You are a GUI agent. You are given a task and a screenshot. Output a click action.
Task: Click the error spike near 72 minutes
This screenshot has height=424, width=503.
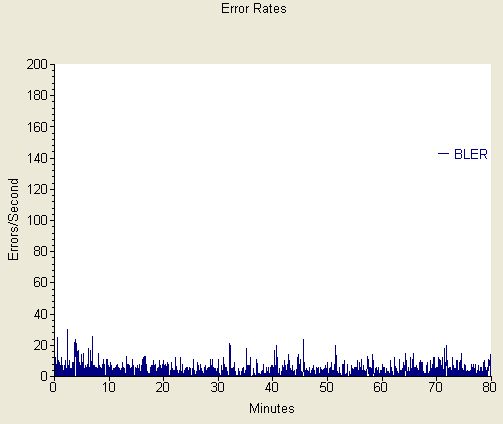pyautogui.click(x=446, y=361)
